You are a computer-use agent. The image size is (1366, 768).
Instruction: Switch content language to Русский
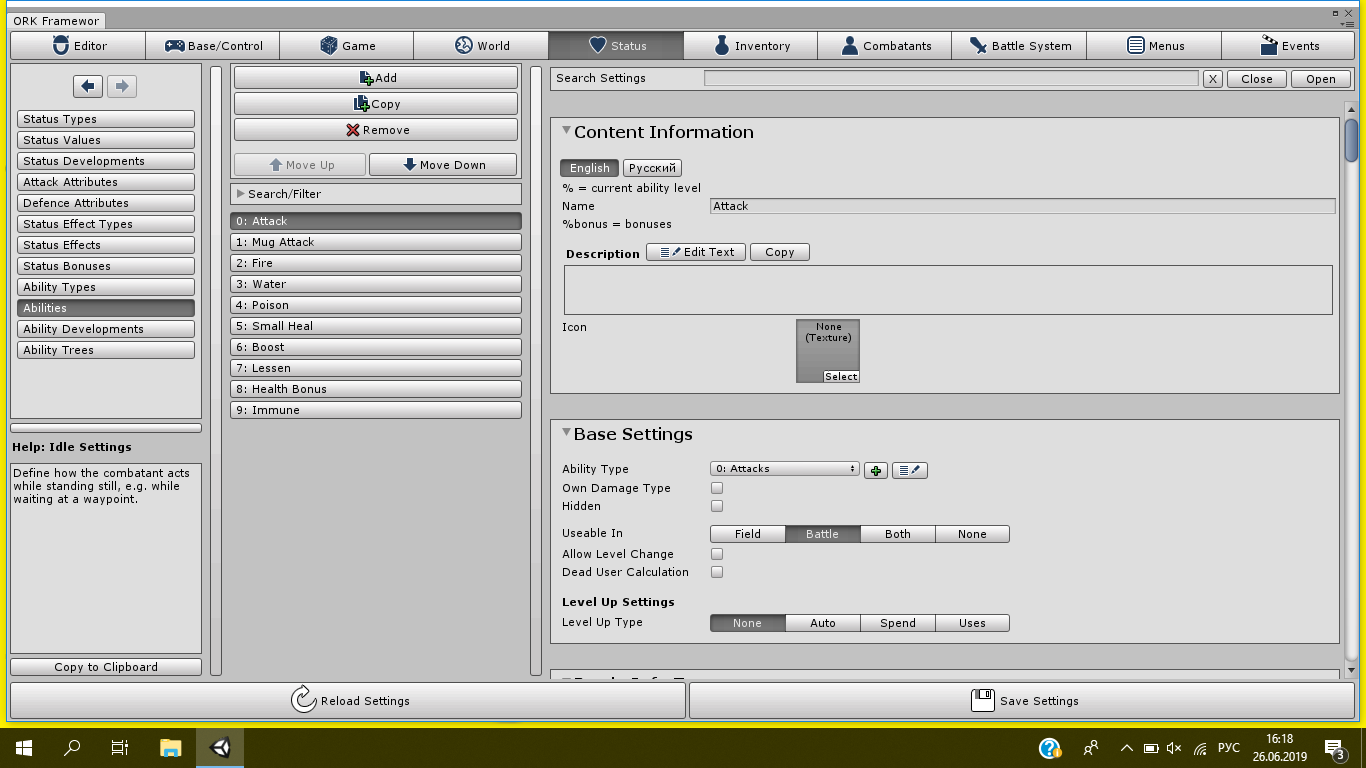pyautogui.click(x=652, y=168)
